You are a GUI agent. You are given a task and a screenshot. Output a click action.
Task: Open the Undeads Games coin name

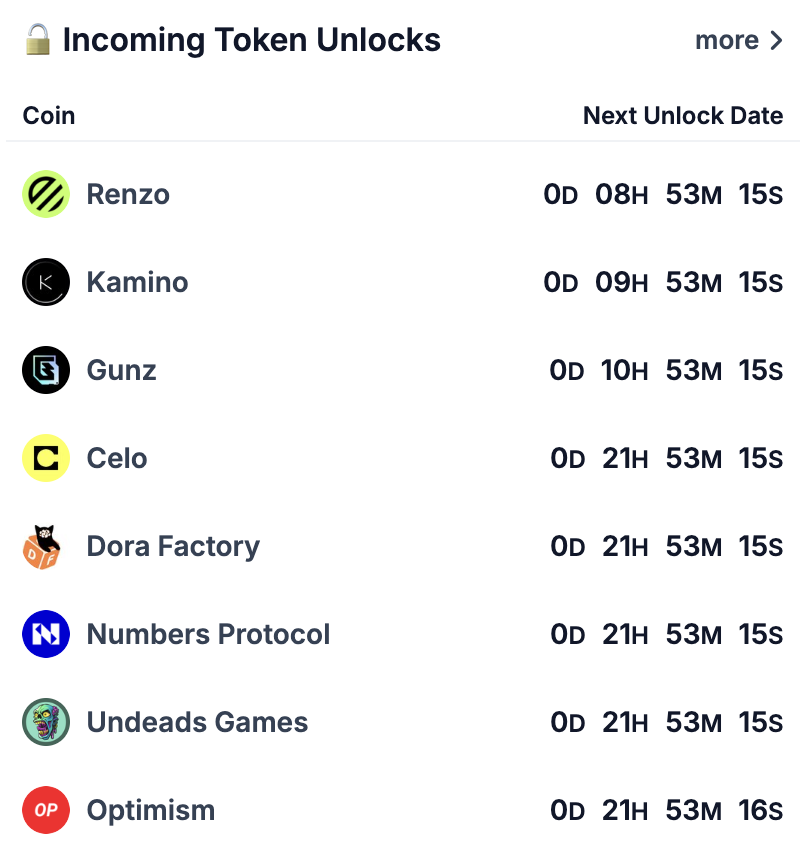[x=197, y=722]
